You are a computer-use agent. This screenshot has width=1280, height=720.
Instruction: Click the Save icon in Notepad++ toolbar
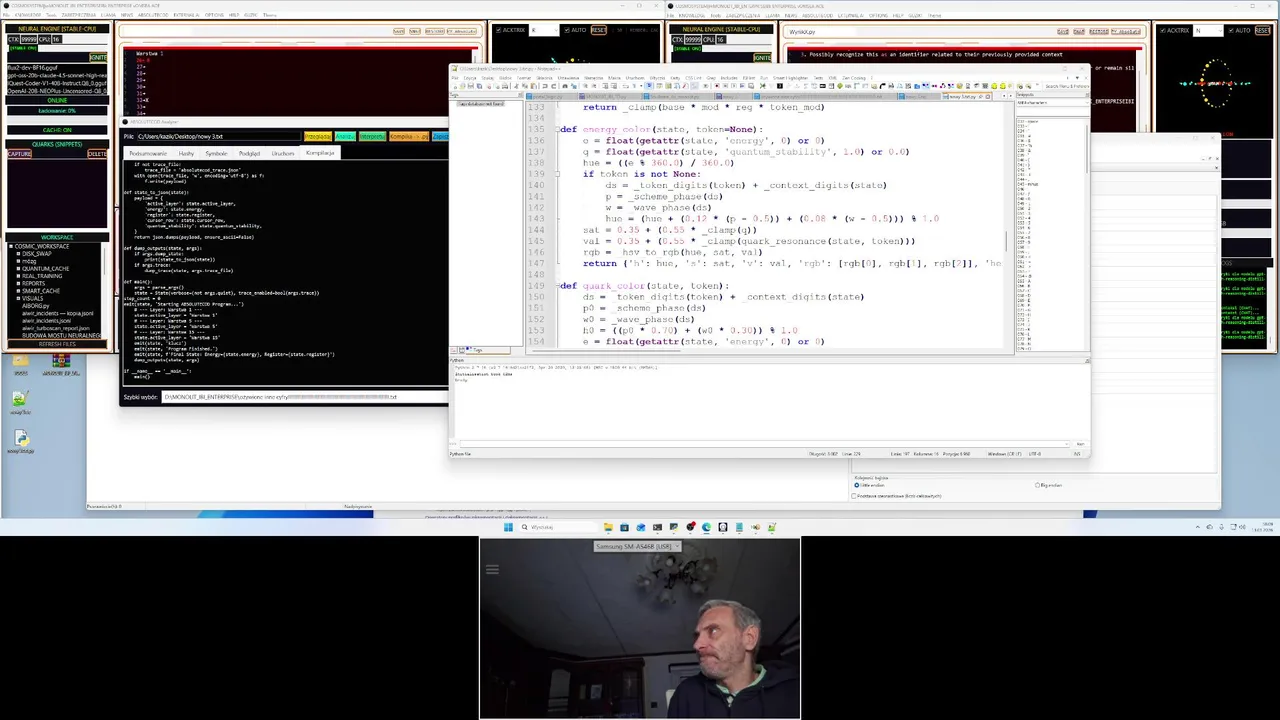[470, 86]
